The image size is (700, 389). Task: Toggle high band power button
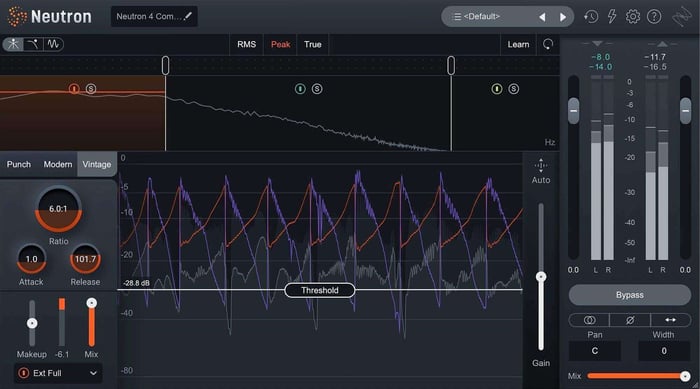click(x=497, y=89)
